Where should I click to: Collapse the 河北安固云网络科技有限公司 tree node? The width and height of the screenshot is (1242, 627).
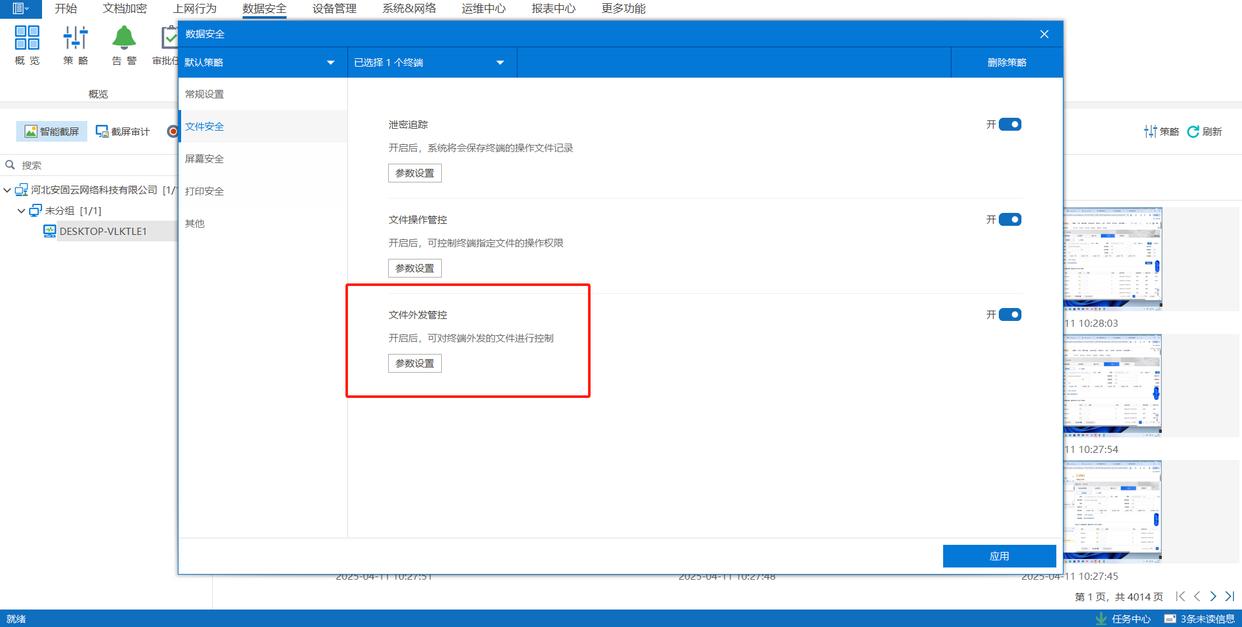pyautogui.click(x=7, y=190)
